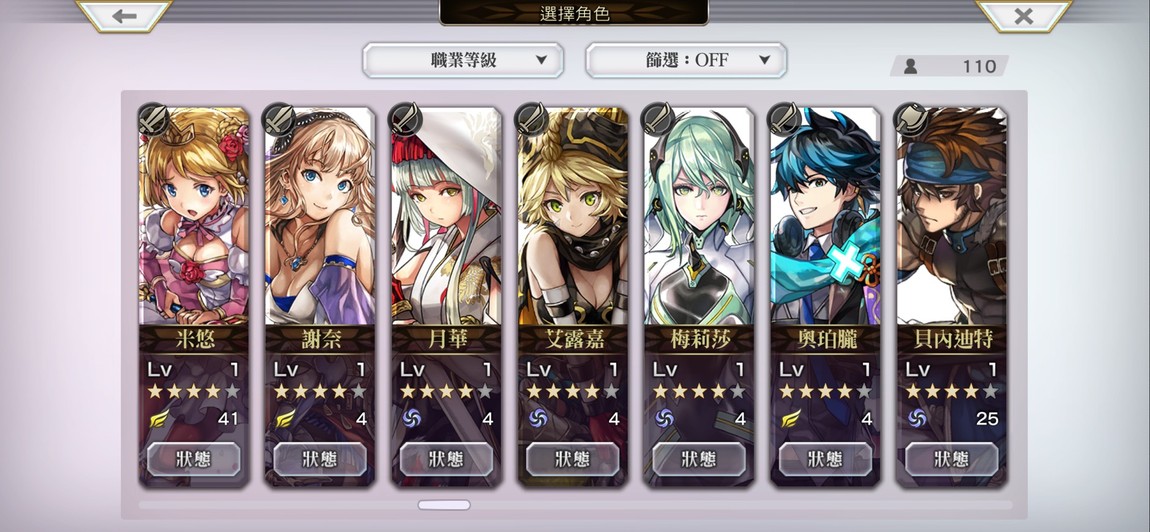The width and height of the screenshot is (1150, 532).
Task: Click the star rating row on 艾露嘉's card
Action: pos(573,391)
